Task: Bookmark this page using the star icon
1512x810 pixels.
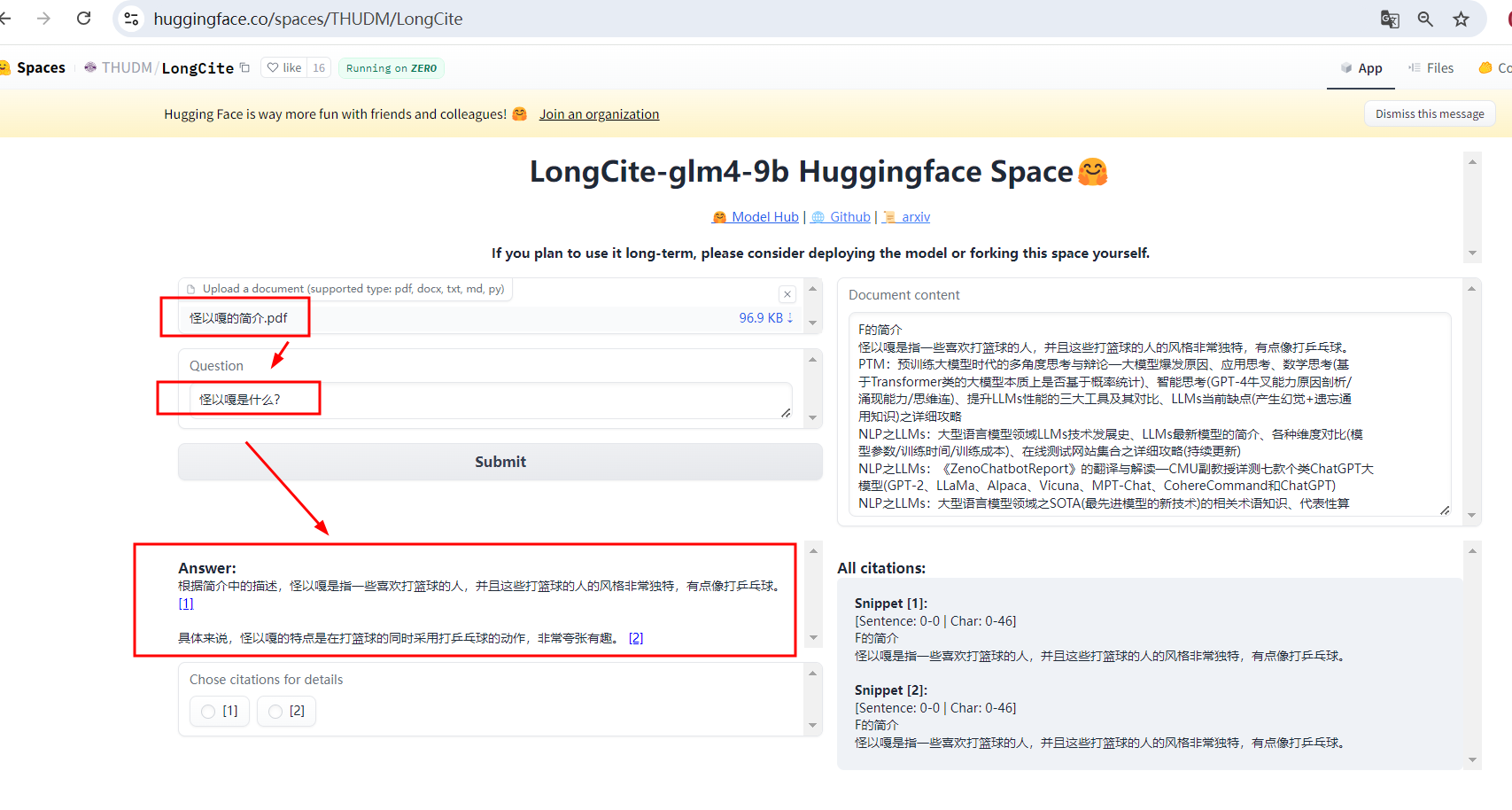Action: click(1461, 19)
